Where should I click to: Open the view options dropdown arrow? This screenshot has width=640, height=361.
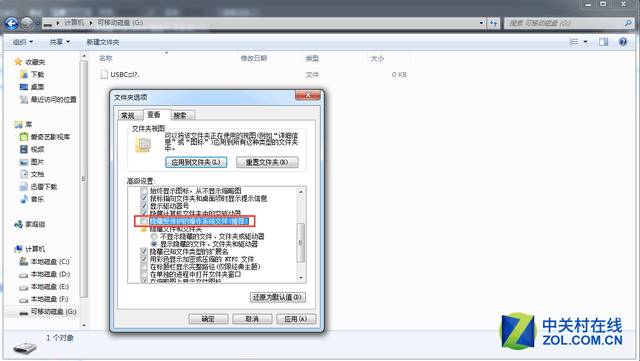[x=585, y=42]
